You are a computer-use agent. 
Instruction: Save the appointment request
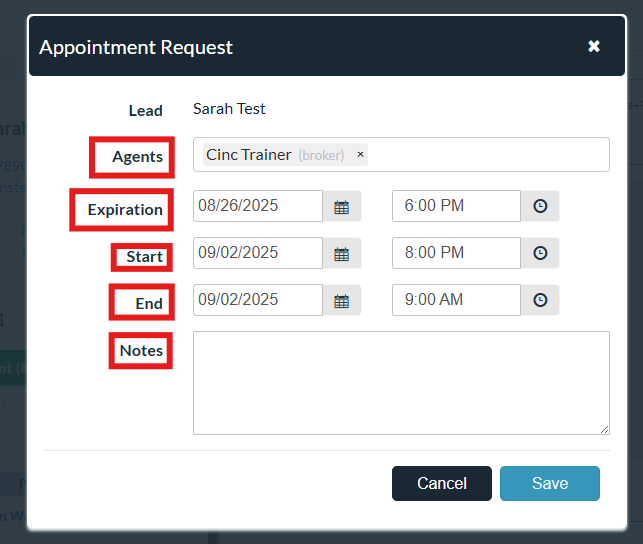click(550, 483)
